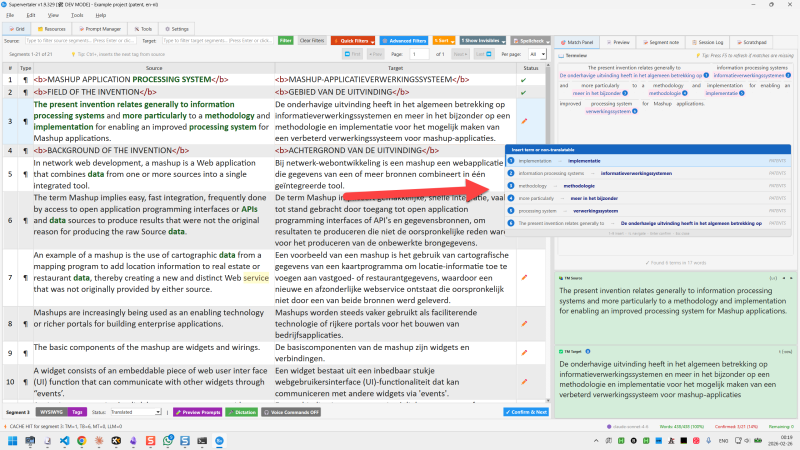Open the segment Status dropdown
Screen dimensions: 800x450
tap(136, 412)
